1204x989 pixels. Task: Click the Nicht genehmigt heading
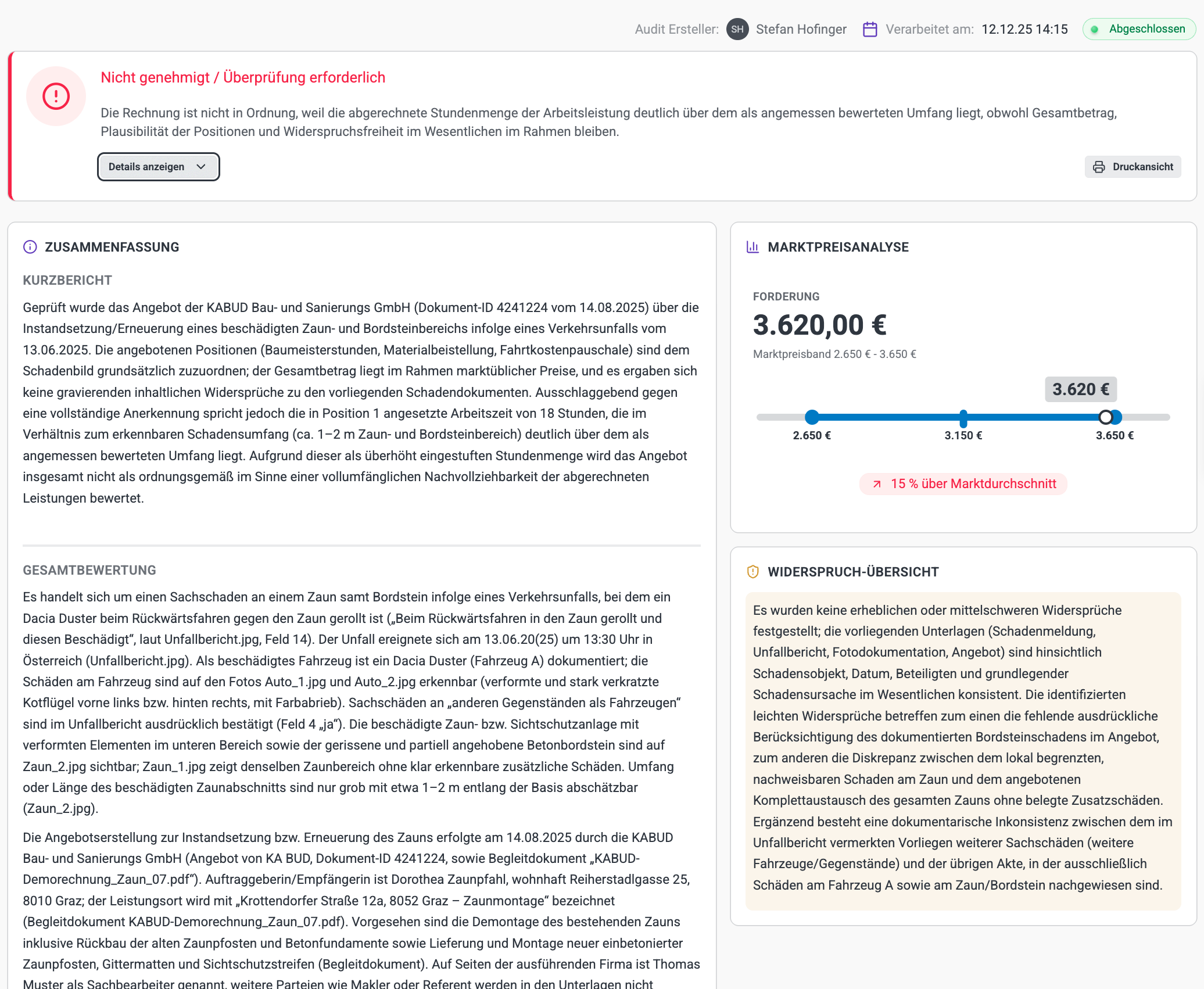tap(243, 77)
